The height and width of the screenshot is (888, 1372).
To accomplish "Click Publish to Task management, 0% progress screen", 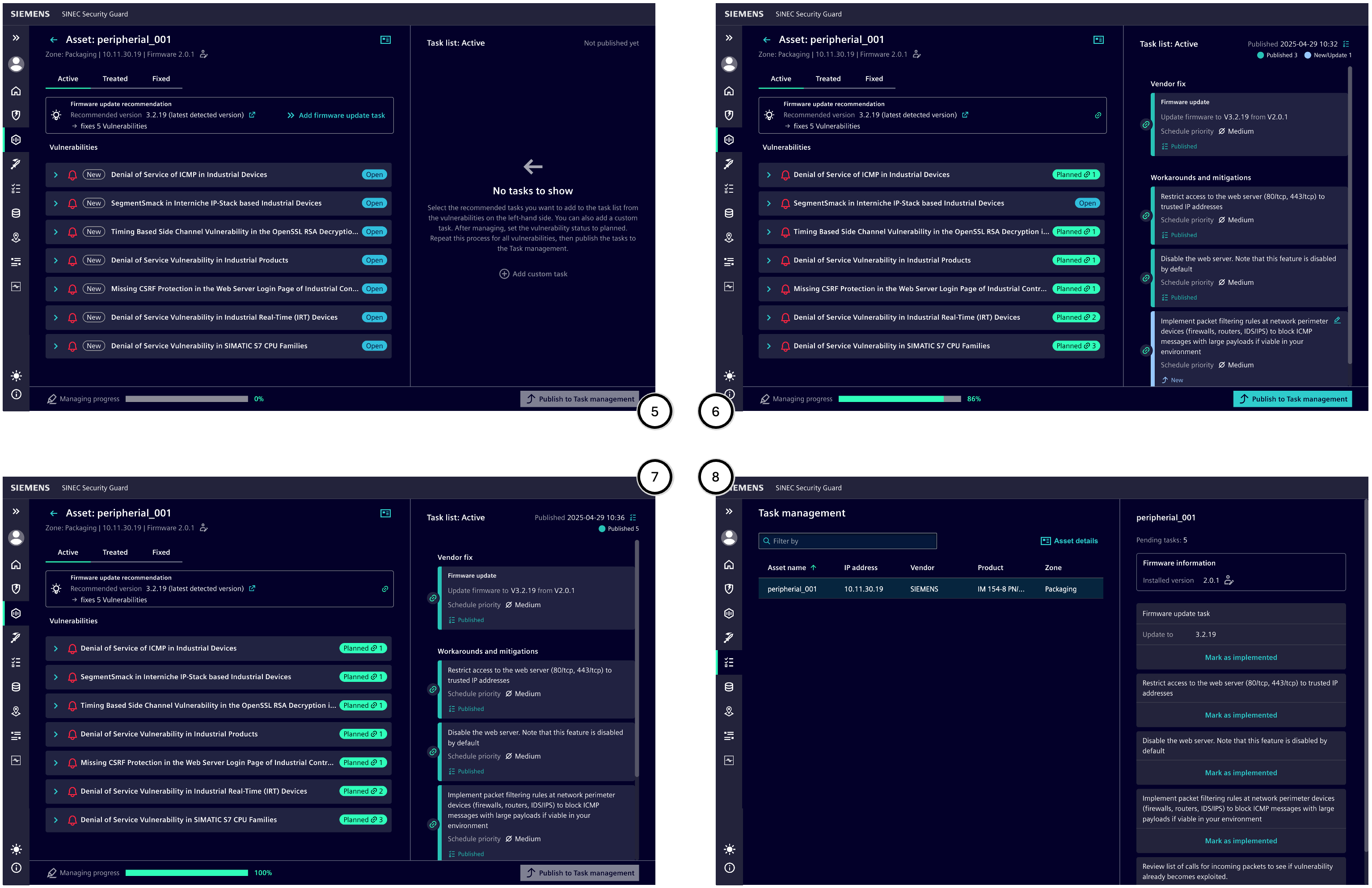I will pyautogui.click(x=579, y=399).
